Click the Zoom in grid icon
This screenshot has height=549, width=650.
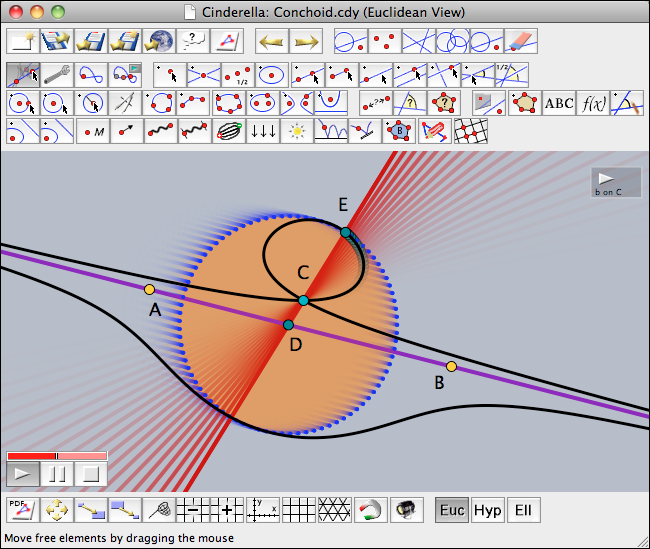click(x=227, y=510)
